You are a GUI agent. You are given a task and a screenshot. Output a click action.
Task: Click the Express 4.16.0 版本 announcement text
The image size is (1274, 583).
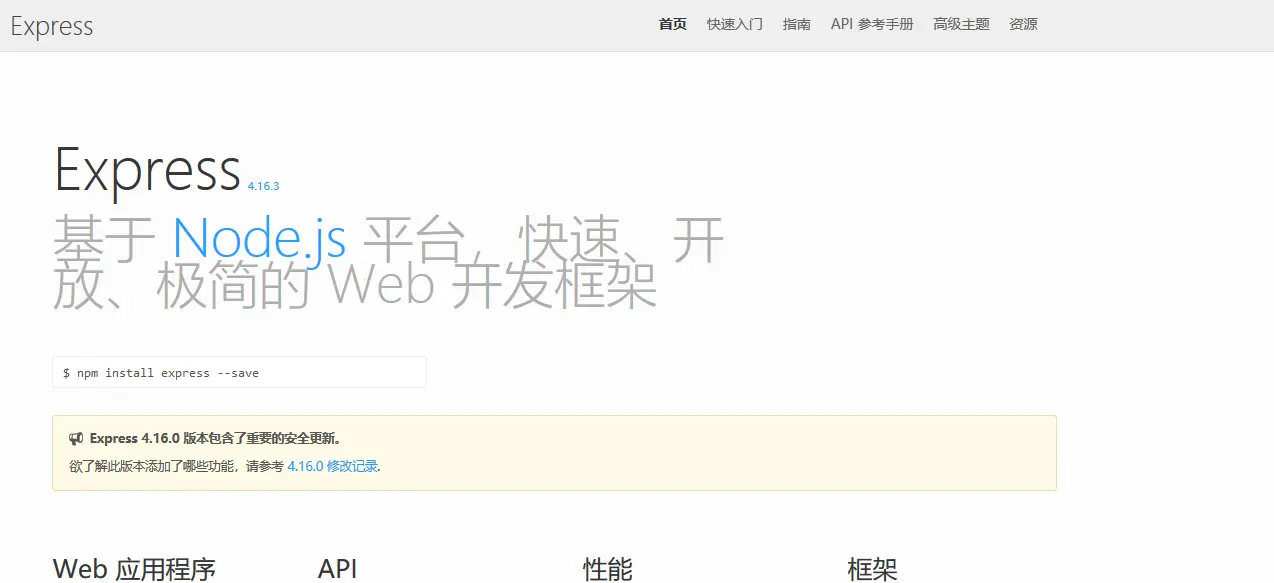click(217, 438)
